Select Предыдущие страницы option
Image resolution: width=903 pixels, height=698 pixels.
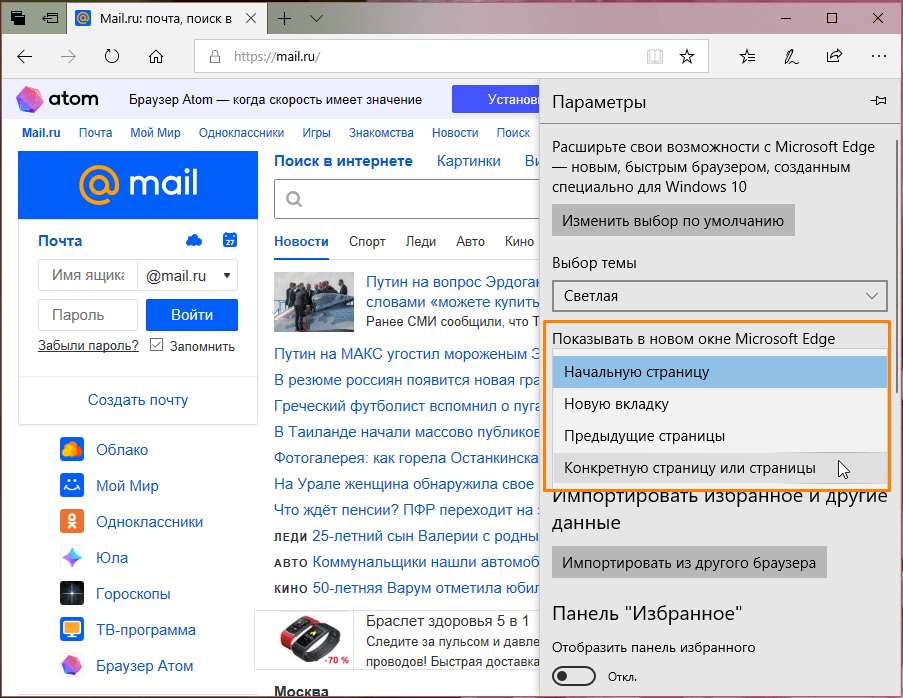click(x=719, y=436)
